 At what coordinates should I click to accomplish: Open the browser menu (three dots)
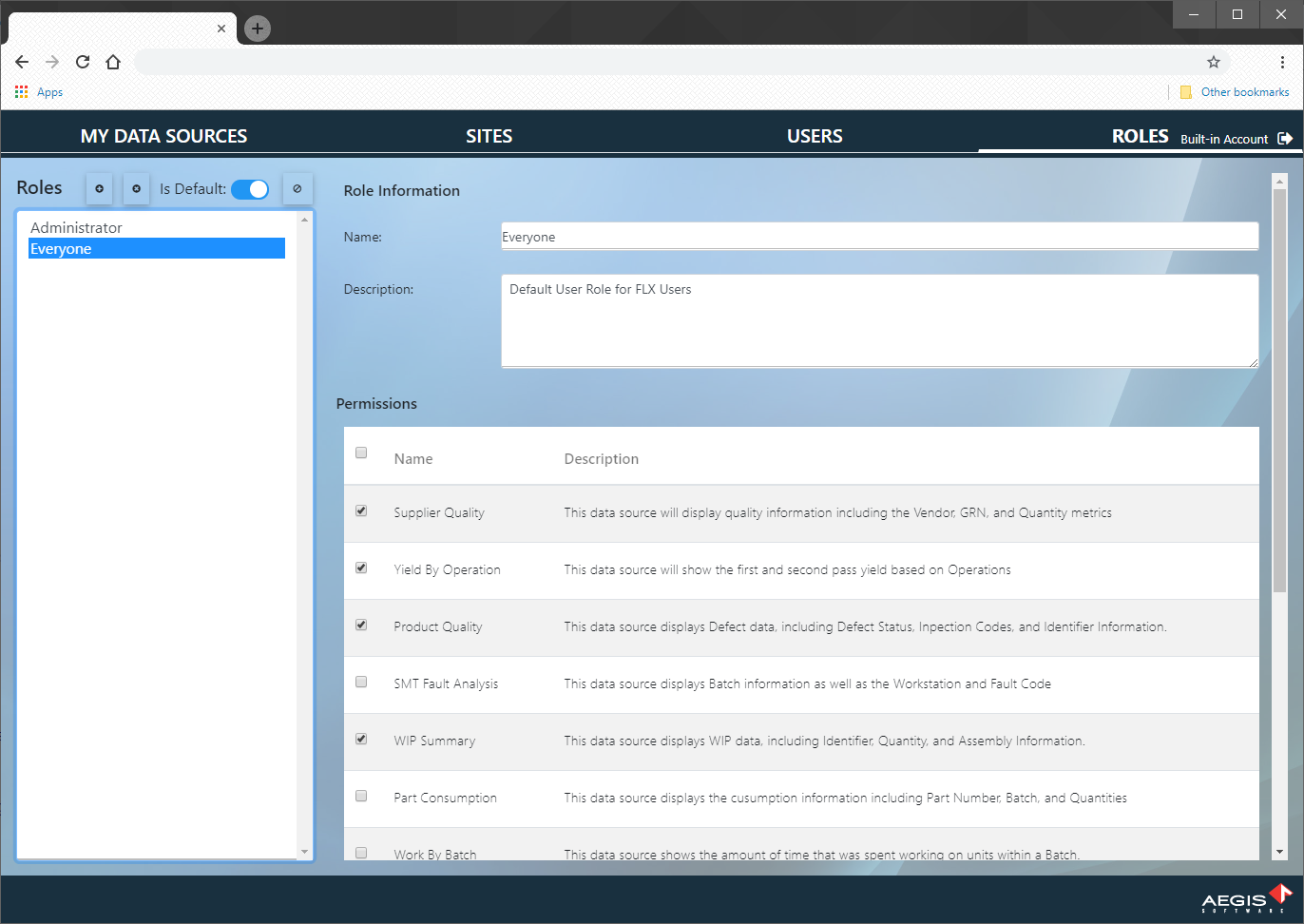(1281, 61)
